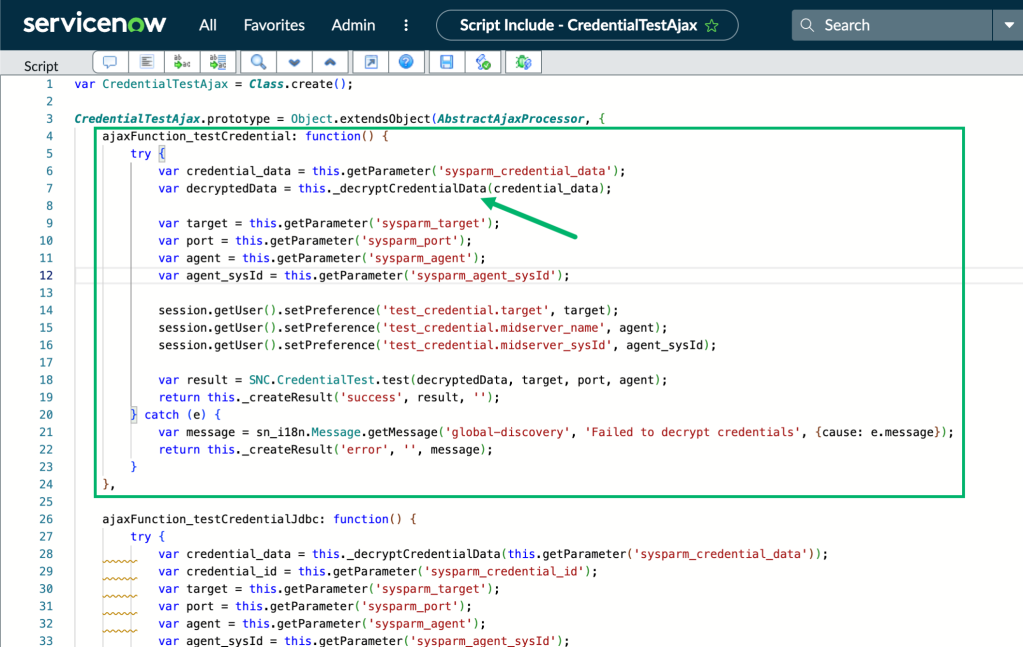Open the Admin menu
Screen dimensions: 1023x647
tap(353, 25)
